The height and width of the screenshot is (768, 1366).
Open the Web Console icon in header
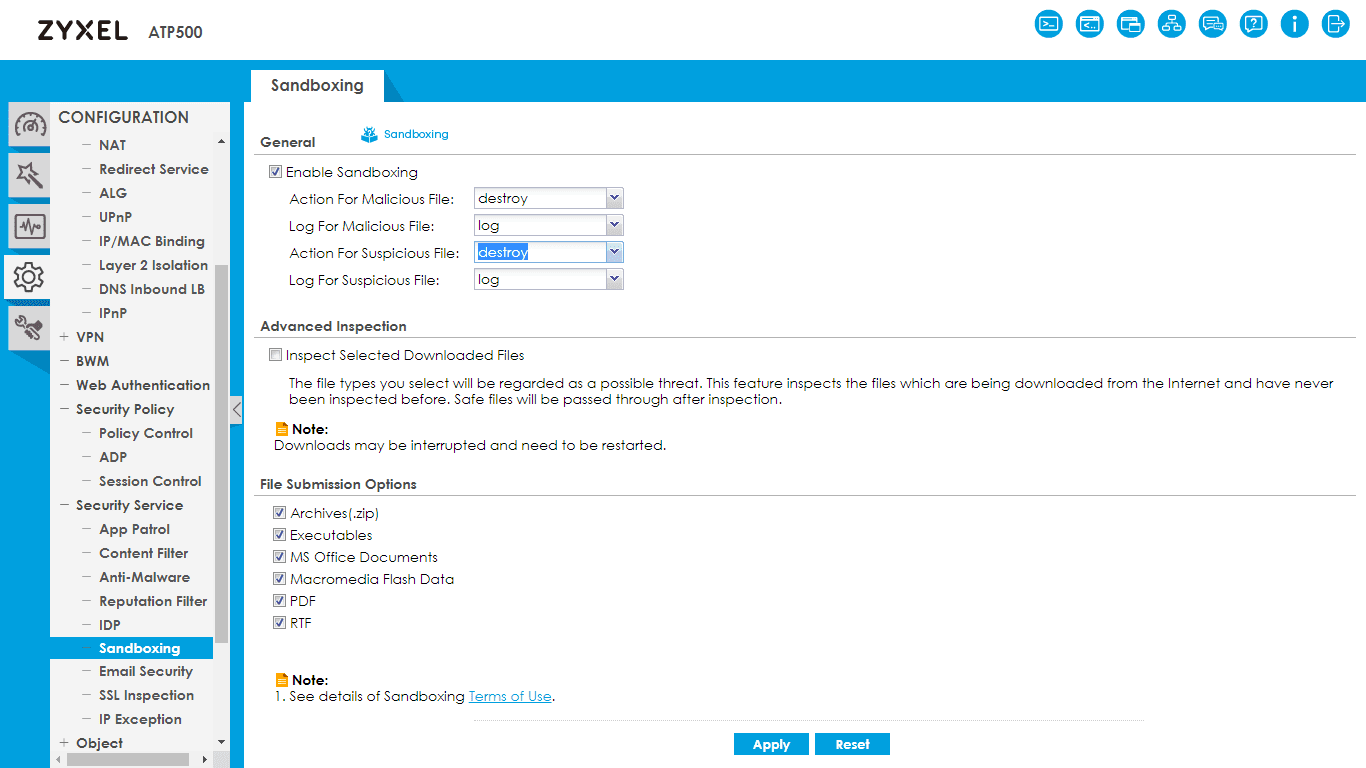[1048, 24]
